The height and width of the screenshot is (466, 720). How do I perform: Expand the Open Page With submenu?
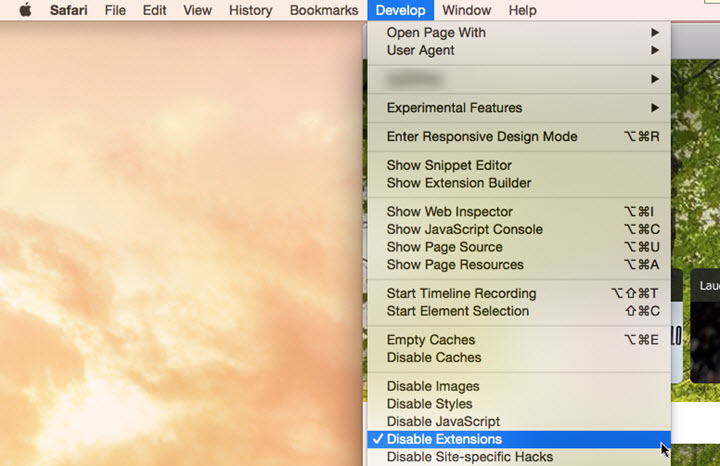tap(436, 32)
